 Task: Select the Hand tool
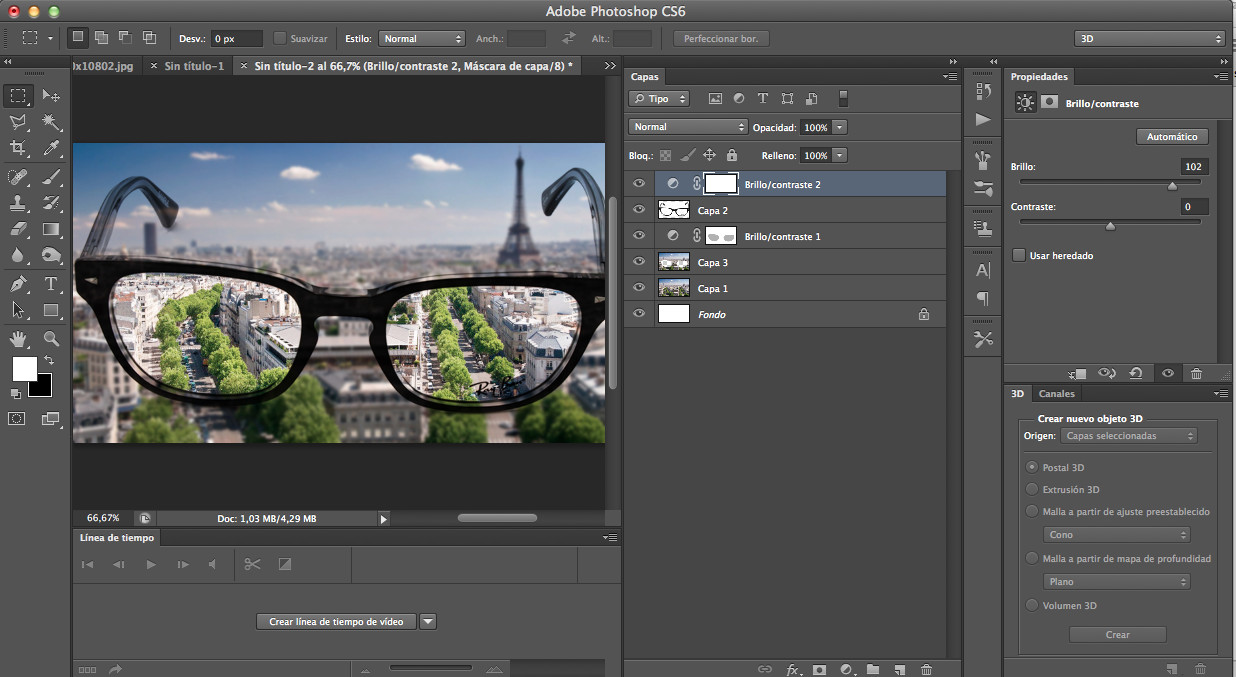(x=18, y=338)
